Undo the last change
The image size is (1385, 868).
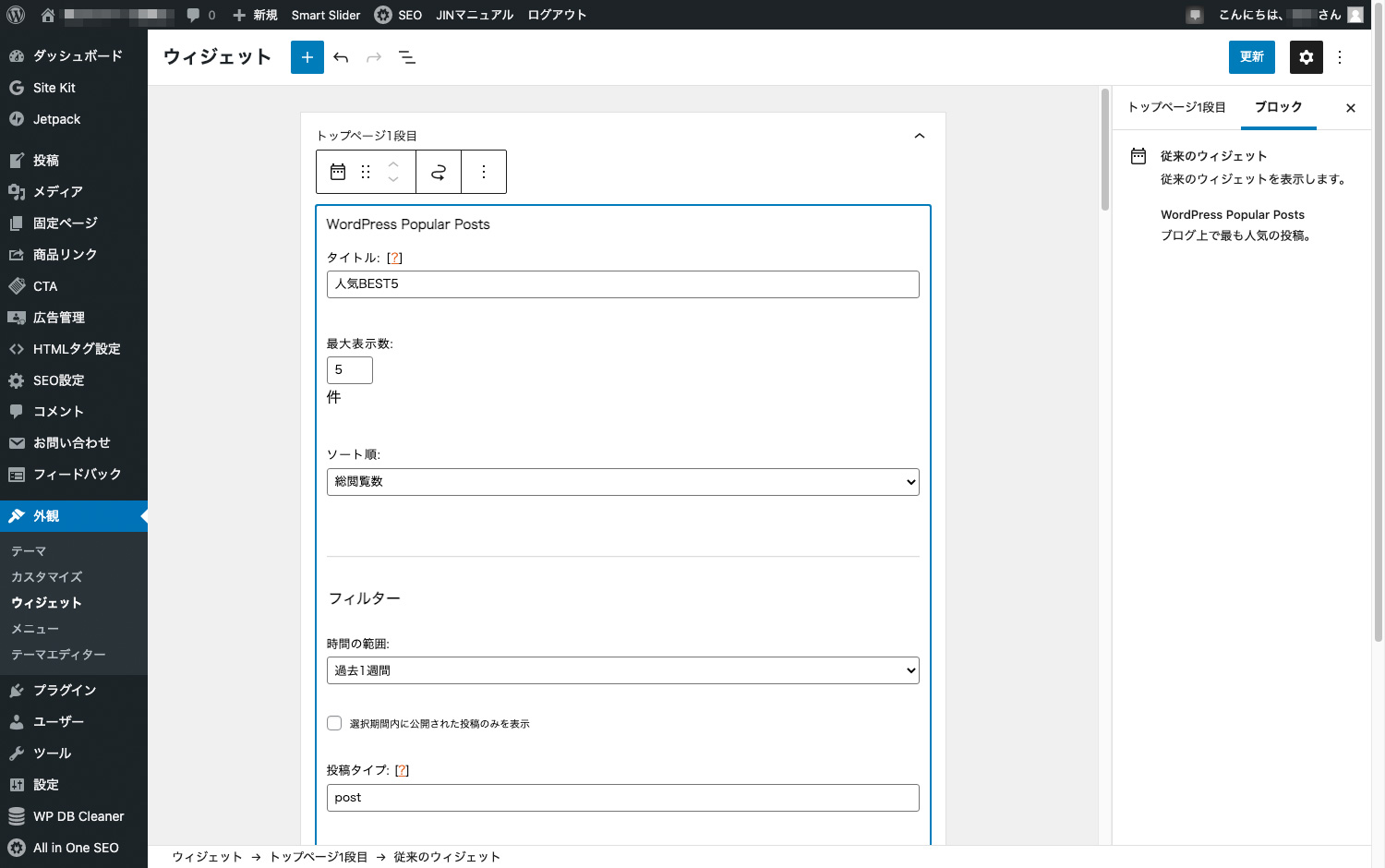click(x=341, y=57)
